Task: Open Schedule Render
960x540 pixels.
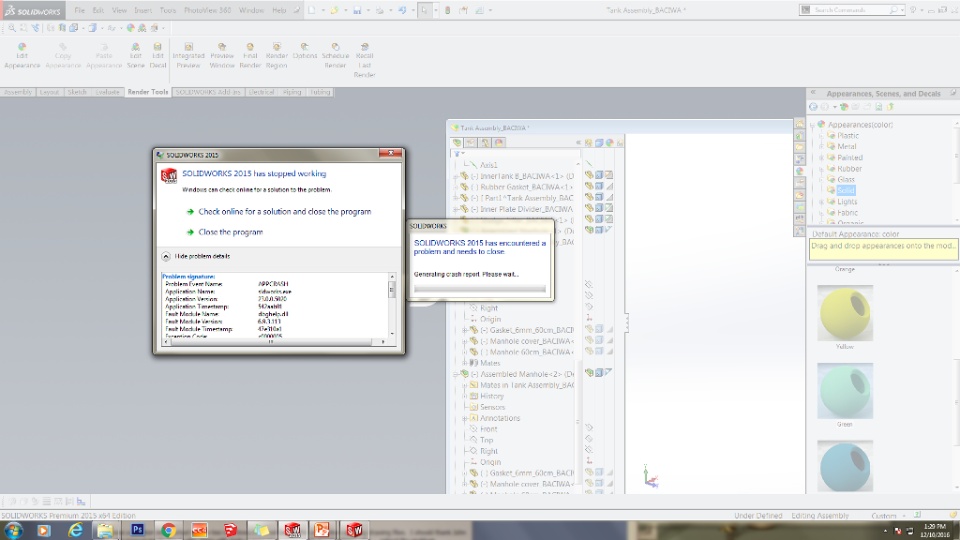Action: click(336, 56)
